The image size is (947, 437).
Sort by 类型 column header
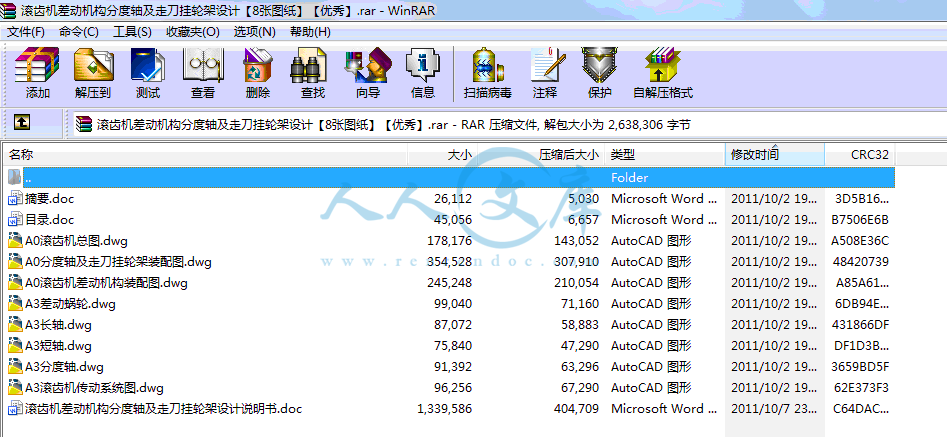point(665,155)
